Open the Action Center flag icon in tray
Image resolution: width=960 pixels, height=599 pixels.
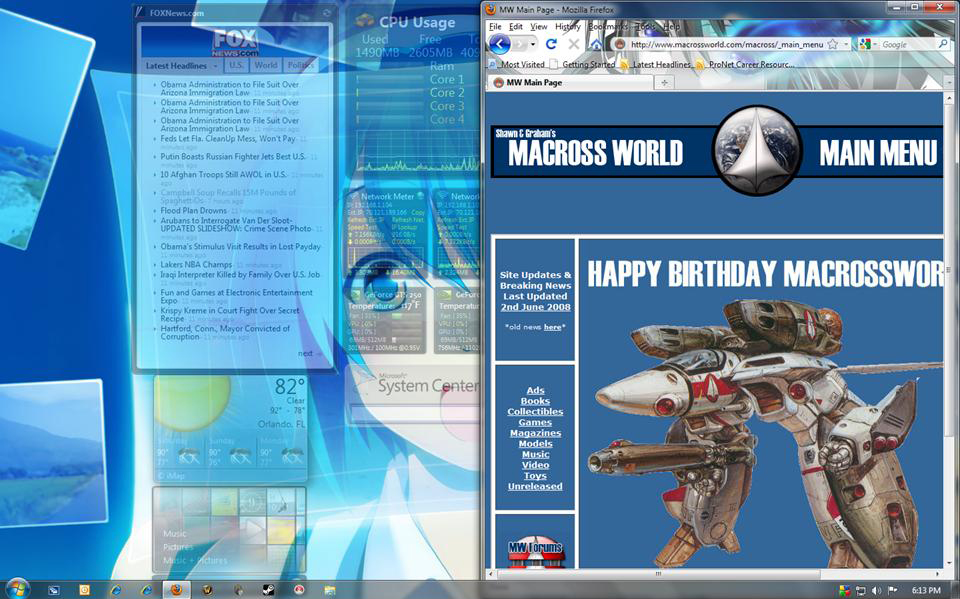(891, 590)
